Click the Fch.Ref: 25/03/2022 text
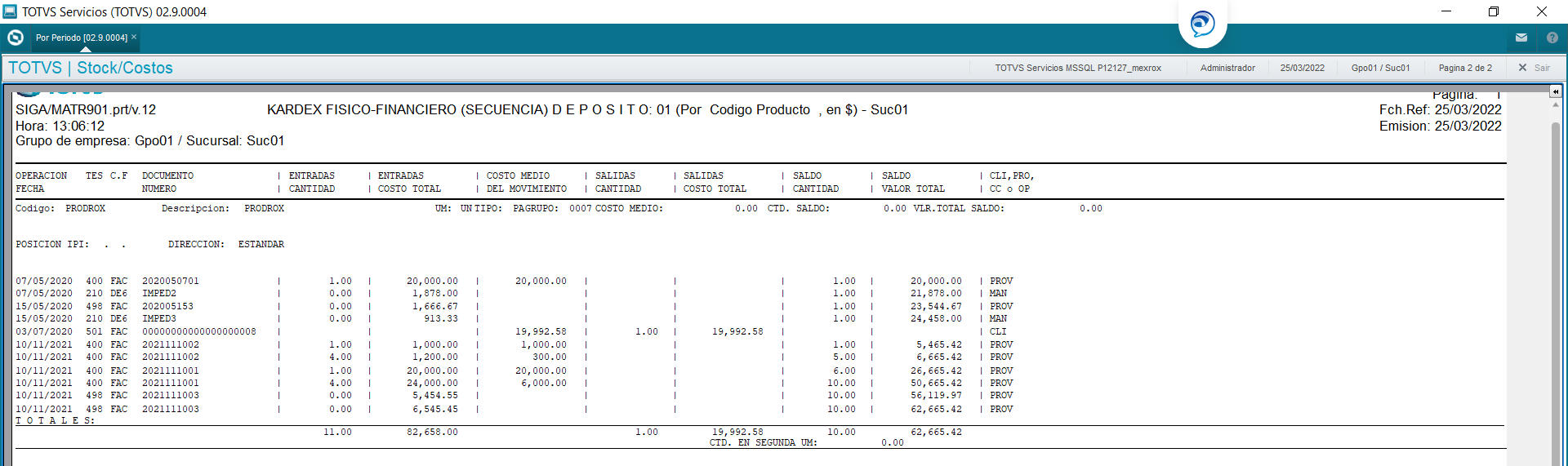Screen dimensions: 1568x466 1441,109
